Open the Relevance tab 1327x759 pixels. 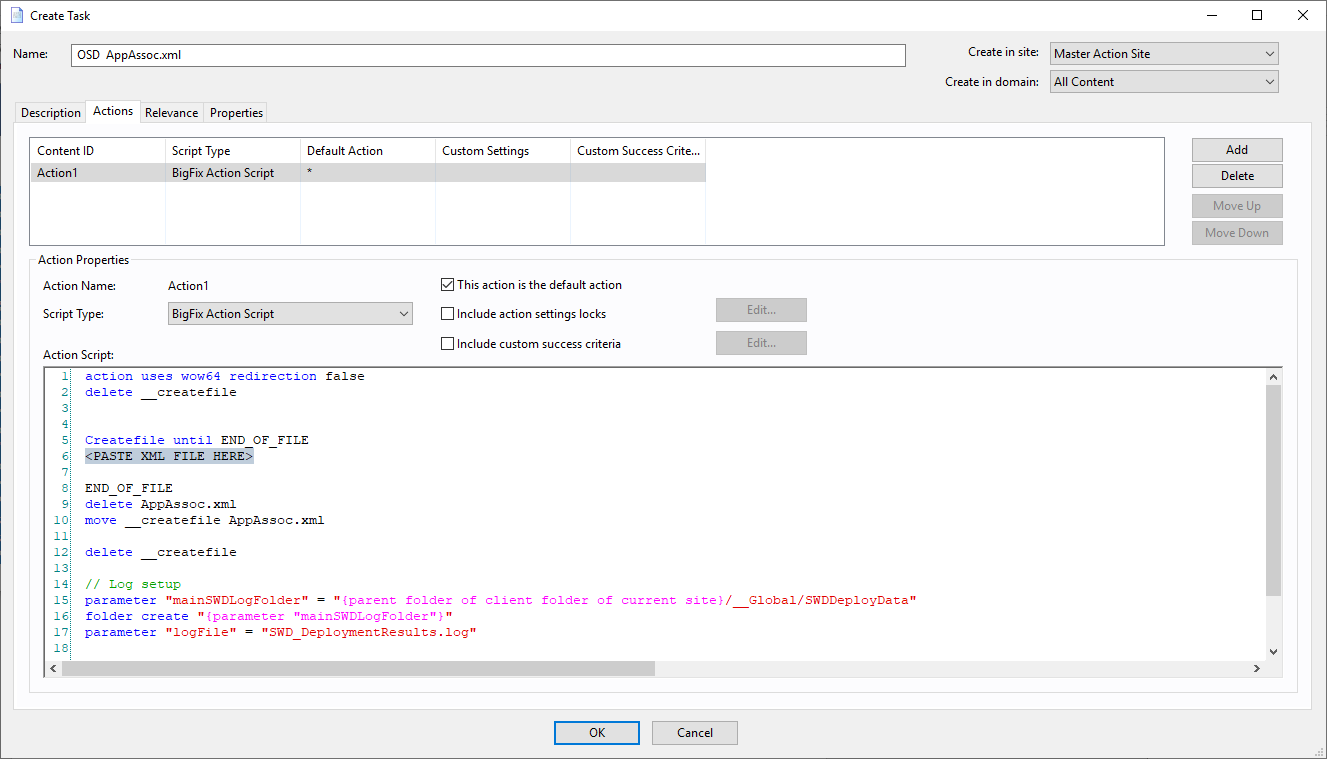click(172, 113)
